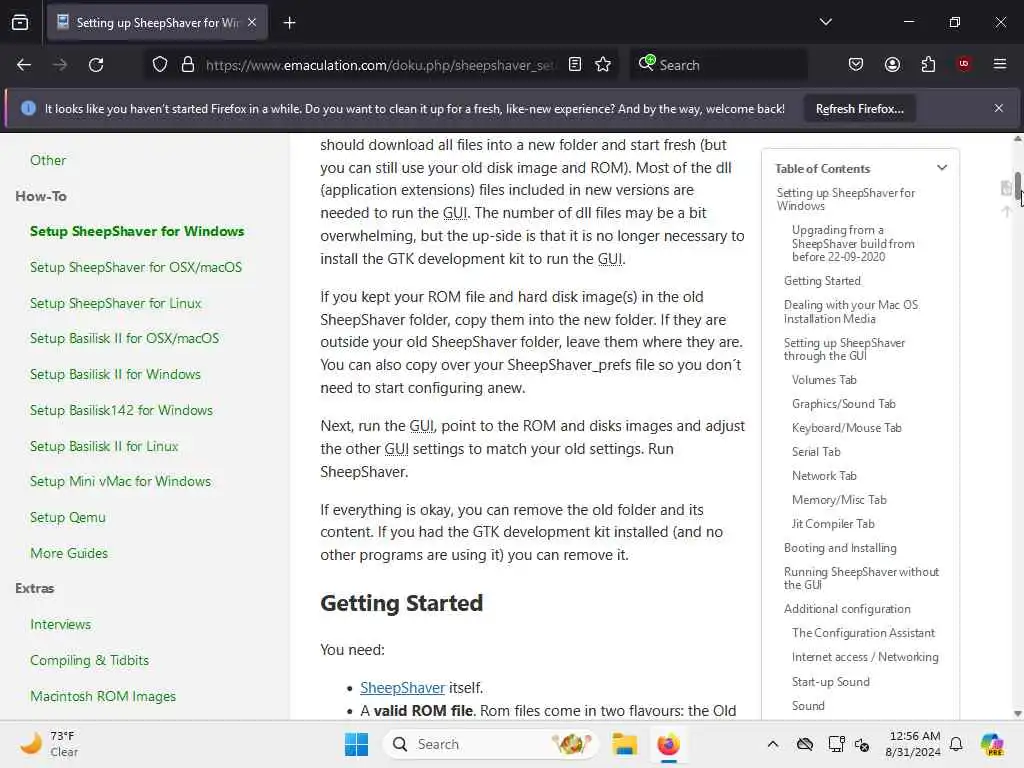Open the Setup Qemu guide
The height and width of the screenshot is (768, 1024).
(68, 517)
